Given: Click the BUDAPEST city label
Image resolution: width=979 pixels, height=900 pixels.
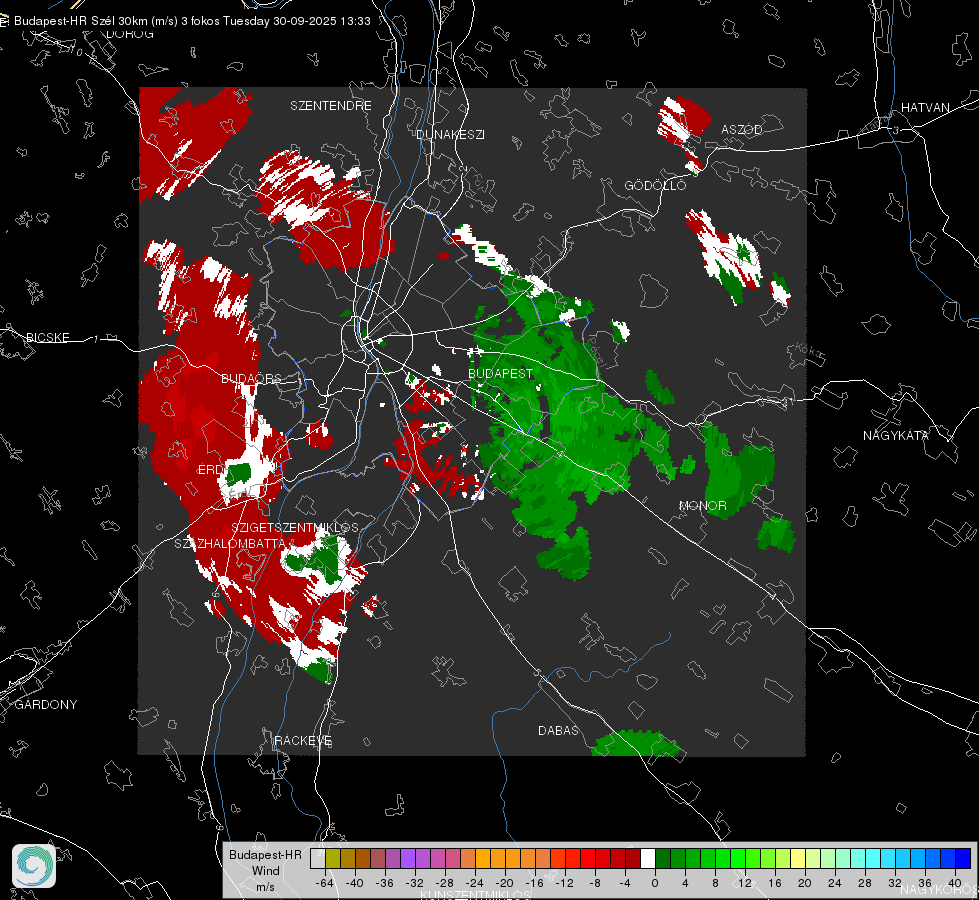Looking at the screenshot, I should [501, 373].
